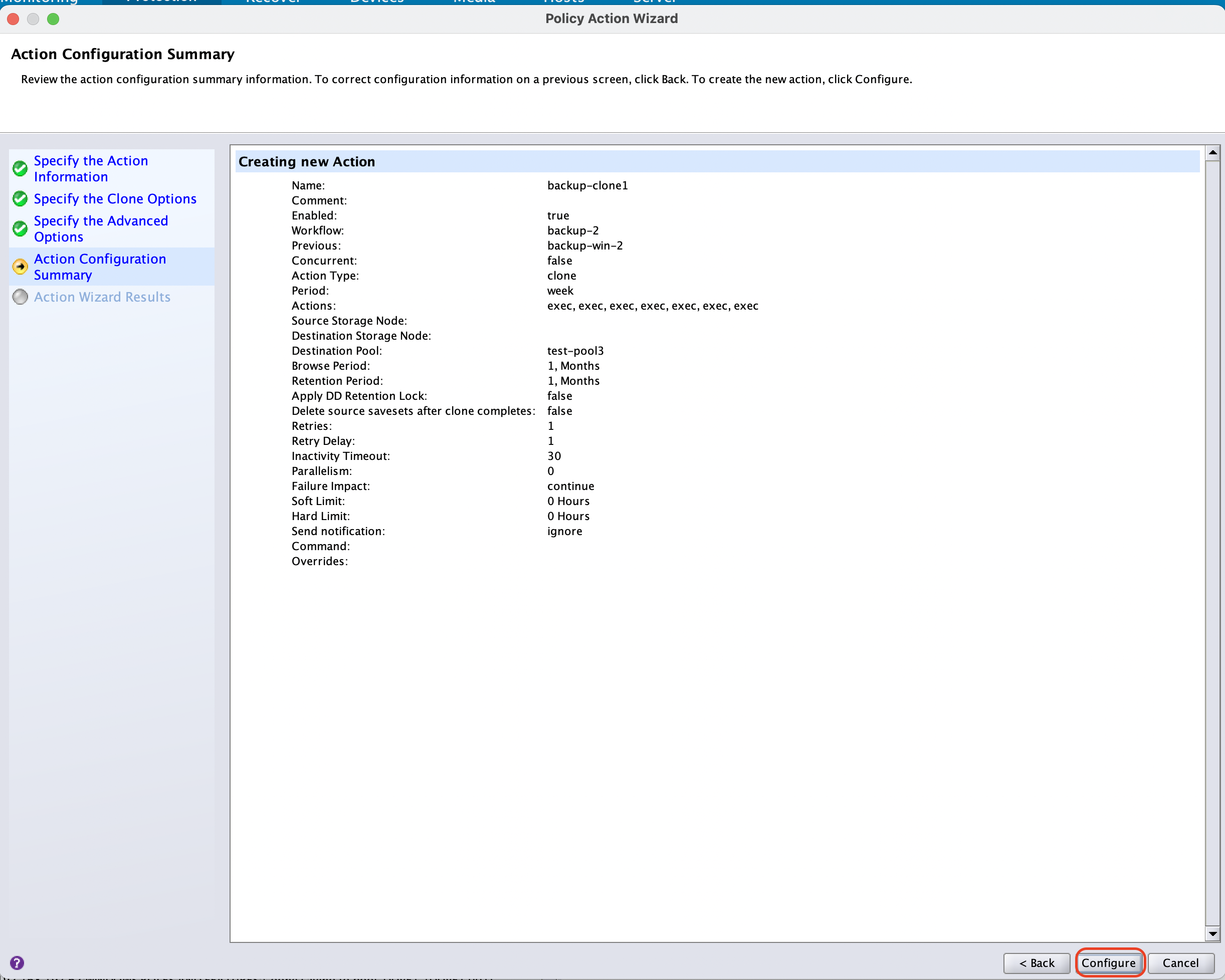This screenshot has height=980, width=1225.
Task: Click gray circle icon beside Action Wizard Results
Action: [x=20, y=297]
